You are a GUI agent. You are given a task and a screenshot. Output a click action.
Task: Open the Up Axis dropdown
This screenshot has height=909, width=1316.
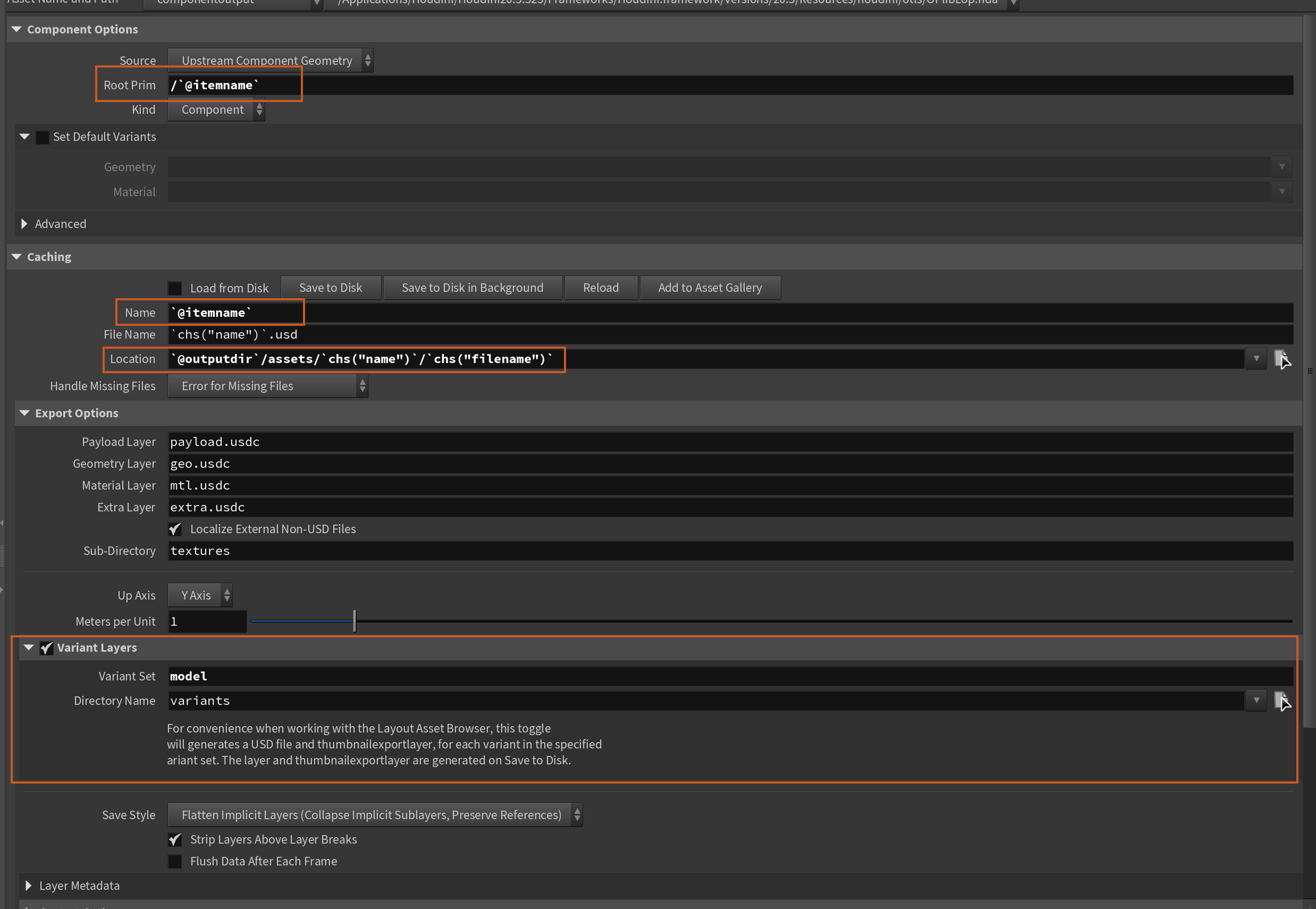click(200, 595)
